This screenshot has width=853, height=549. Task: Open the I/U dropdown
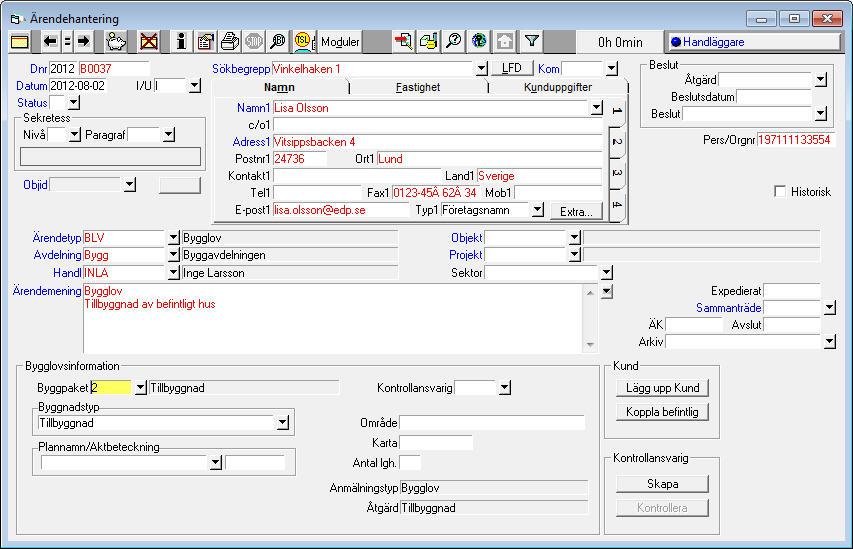[x=195, y=86]
